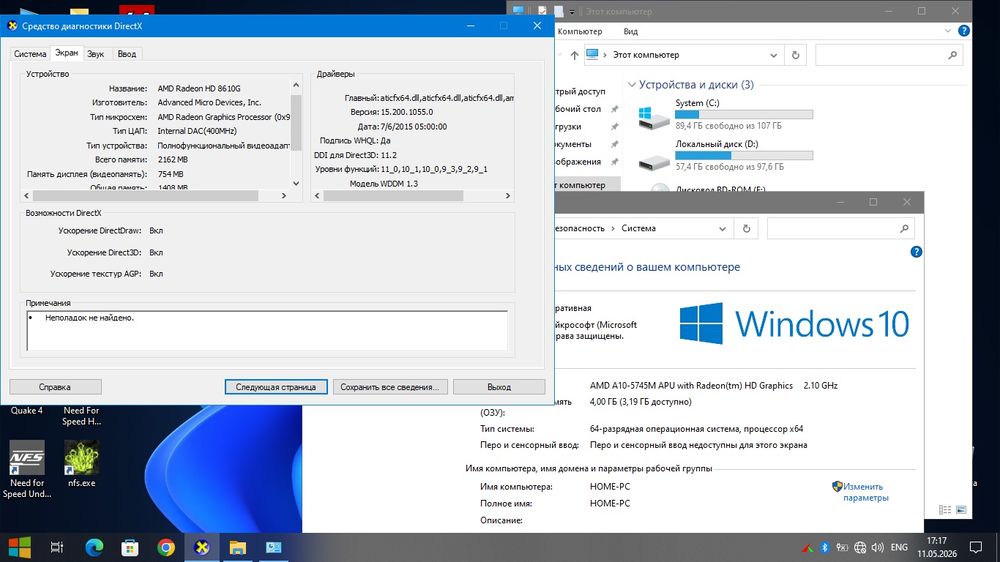Open the Ввод tab in DirectX diagnostics
Screen dimensions: 1000x562
point(126,54)
